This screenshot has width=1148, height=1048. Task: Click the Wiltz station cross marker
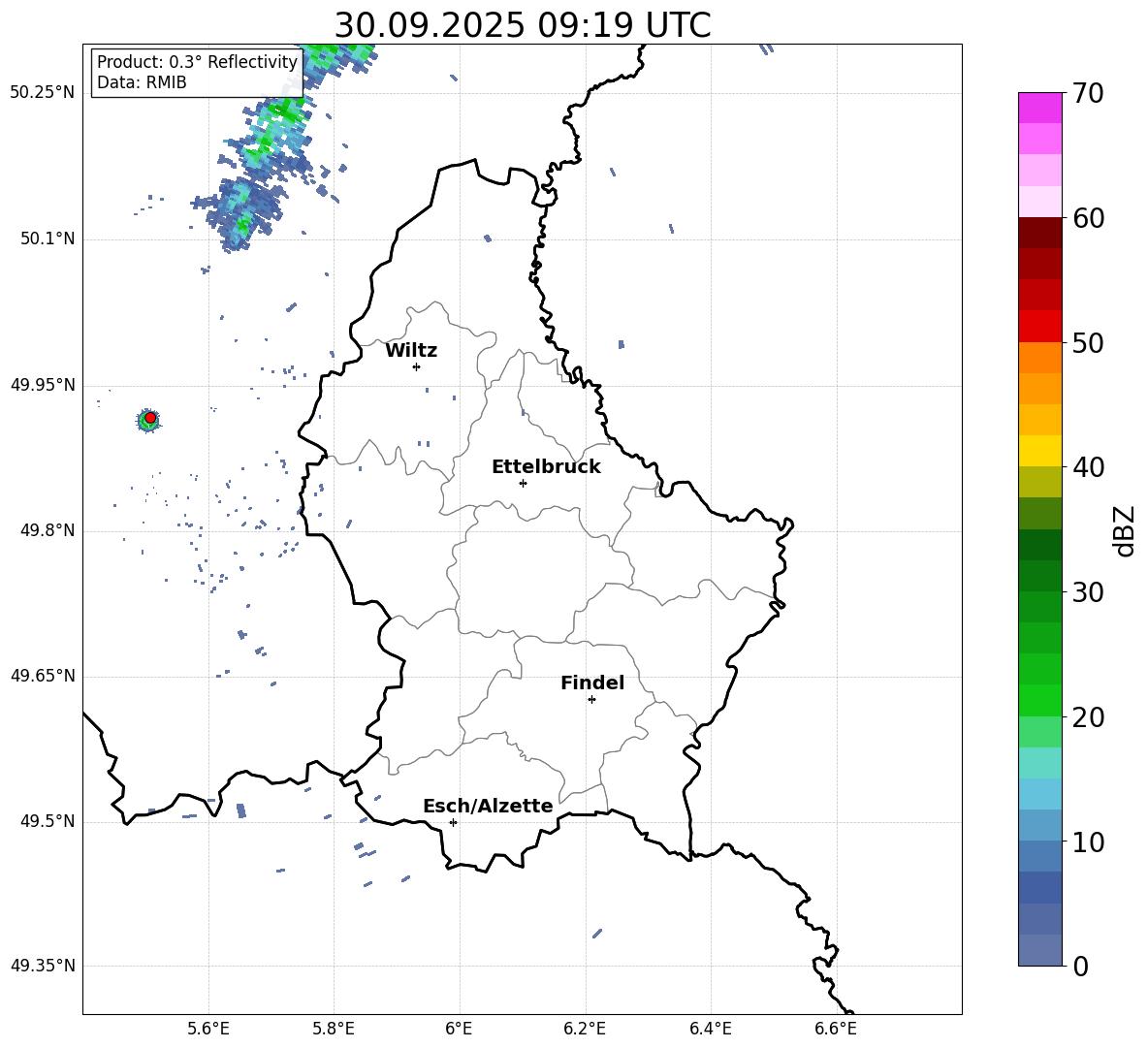pyautogui.click(x=417, y=366)
